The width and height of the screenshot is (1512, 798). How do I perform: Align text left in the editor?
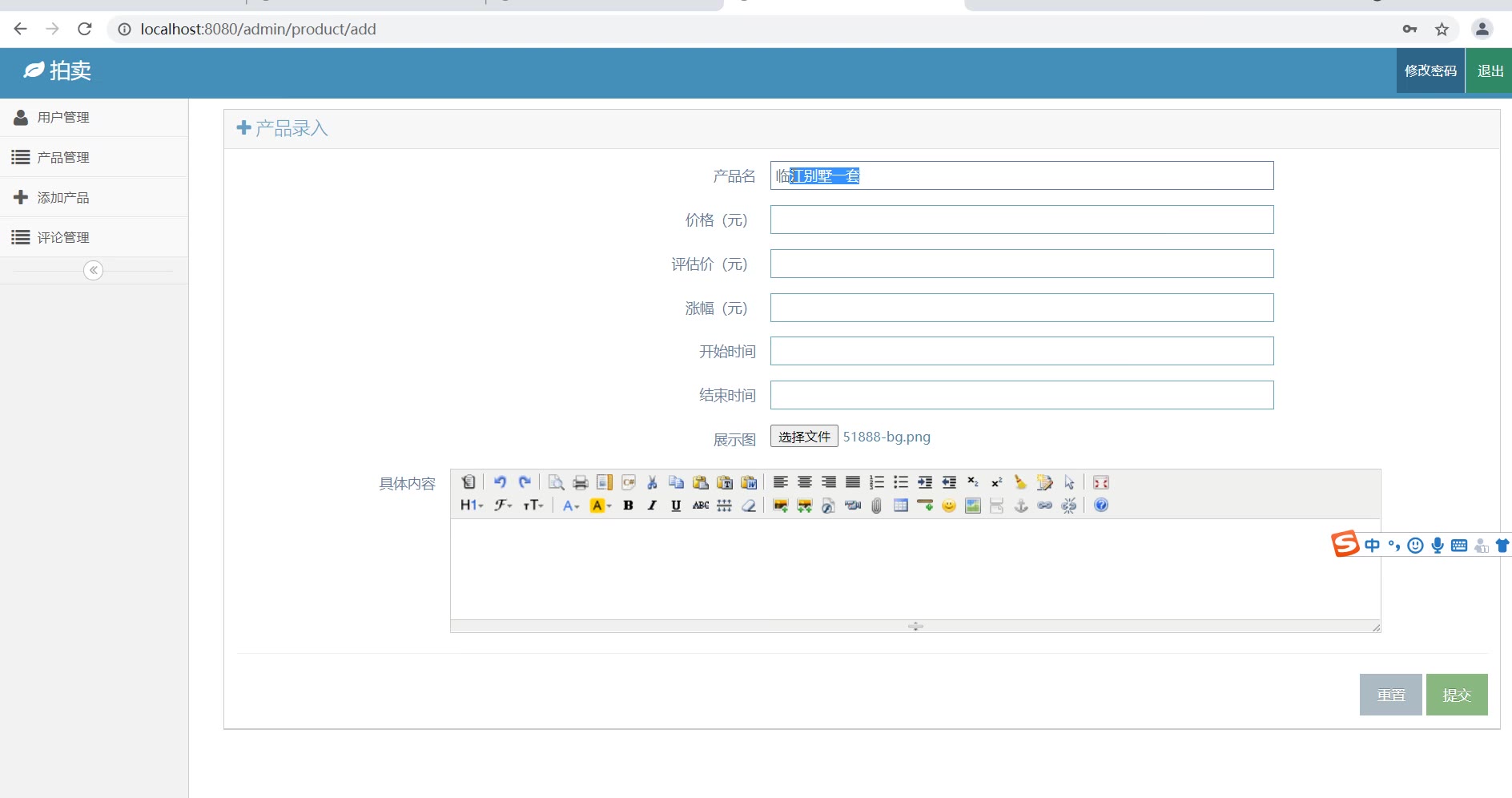[x=781, y=482]
